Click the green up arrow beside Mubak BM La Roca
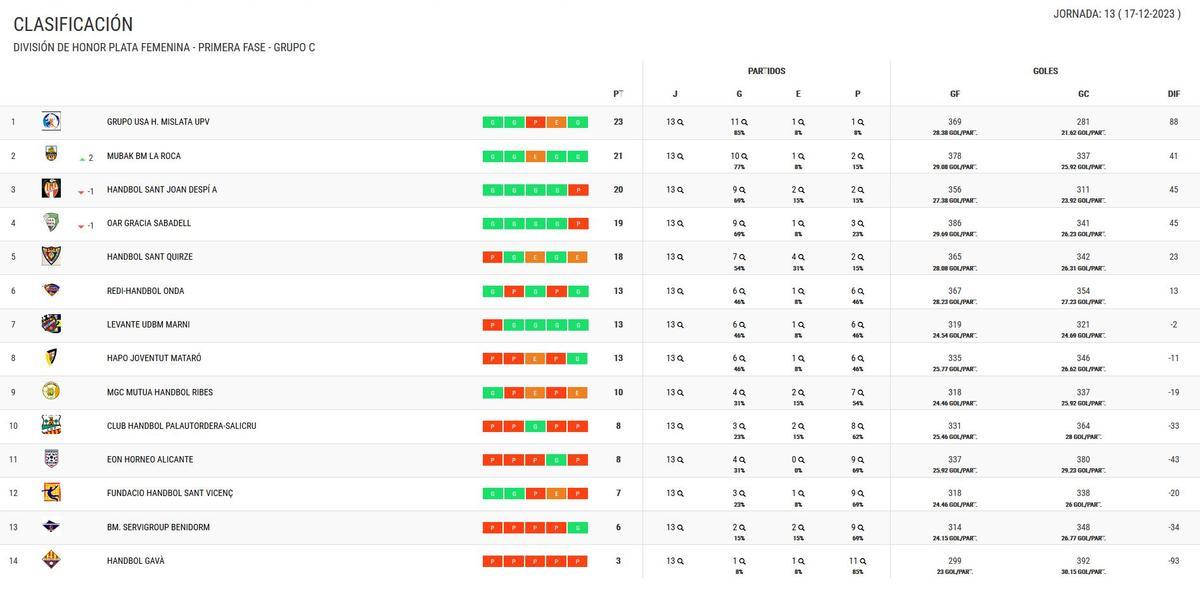This screenshot has width=1200, height=591. (82, 158)
